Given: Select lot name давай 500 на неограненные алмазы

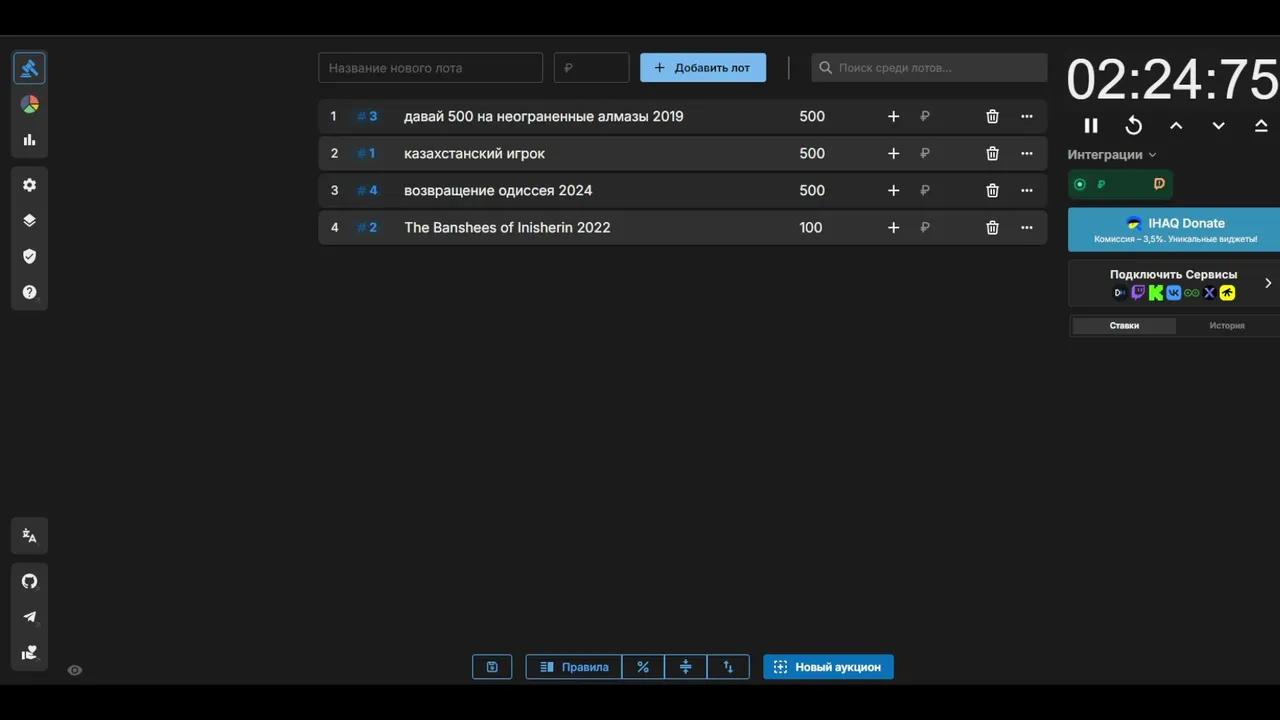Looking at the screenshot, I should (544, 116).
